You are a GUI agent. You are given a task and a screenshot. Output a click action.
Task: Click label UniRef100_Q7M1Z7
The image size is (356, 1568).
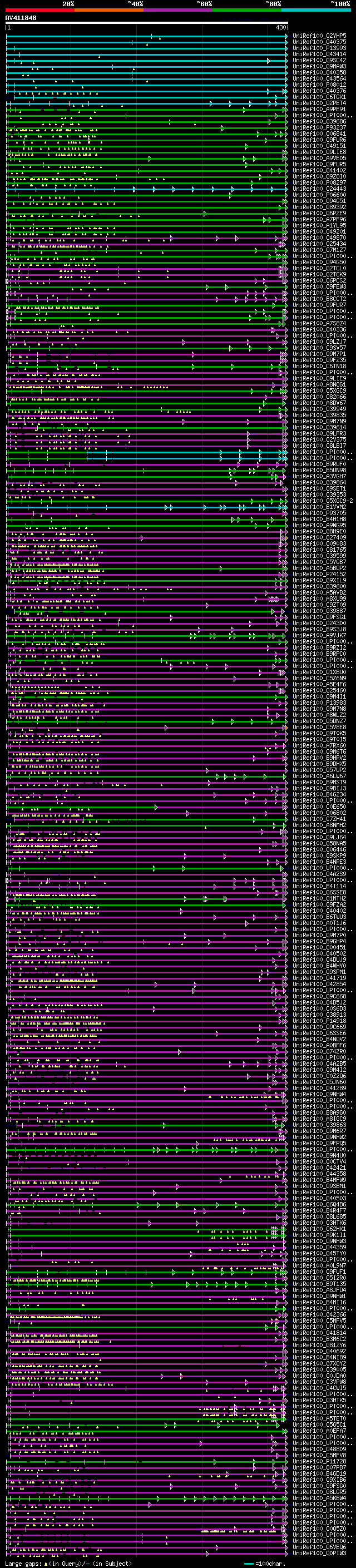(319, 250)
